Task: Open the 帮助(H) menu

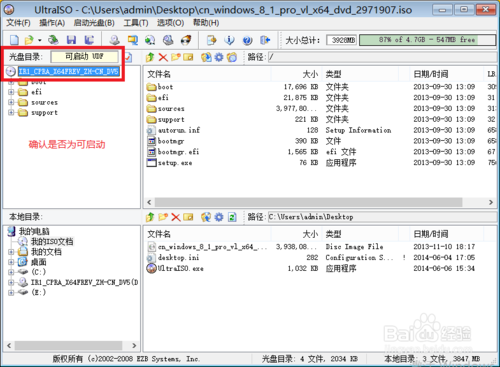Action: pyautogui.click(x=206, y=23)
